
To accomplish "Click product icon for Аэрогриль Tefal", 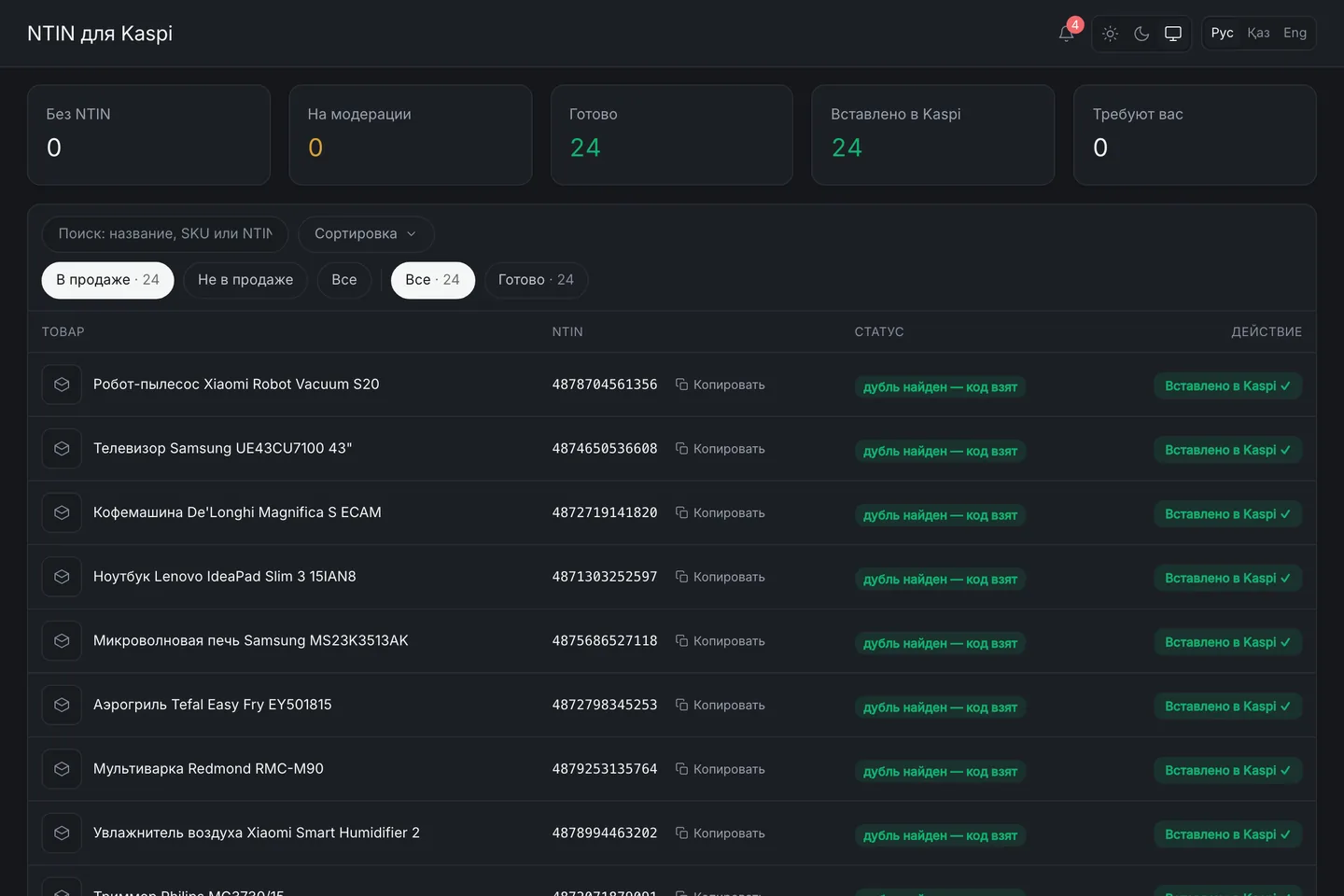I will click(x=62, y=705).
